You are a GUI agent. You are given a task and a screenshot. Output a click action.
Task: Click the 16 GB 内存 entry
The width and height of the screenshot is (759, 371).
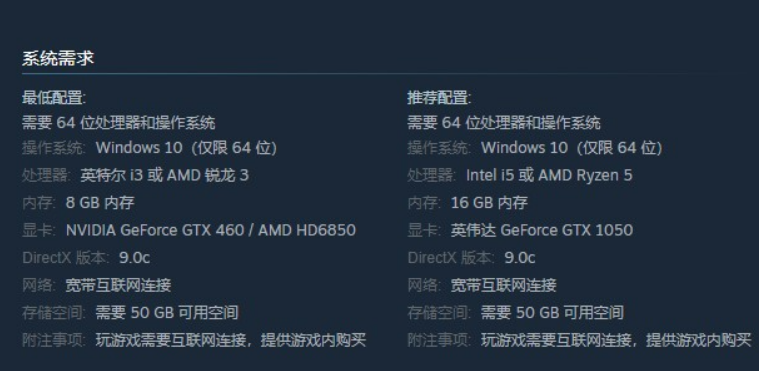489,202
